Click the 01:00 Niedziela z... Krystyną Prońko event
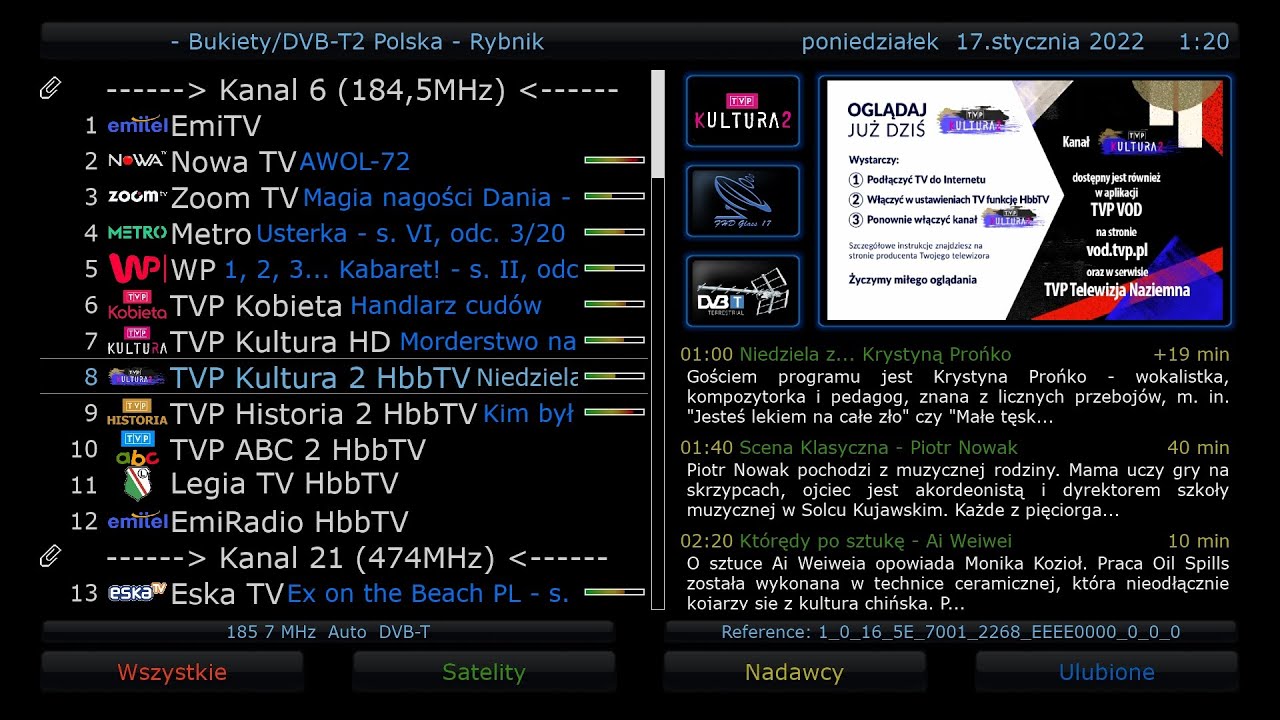The width and height of the screenshot is (1280, 720). click(955, 385)
